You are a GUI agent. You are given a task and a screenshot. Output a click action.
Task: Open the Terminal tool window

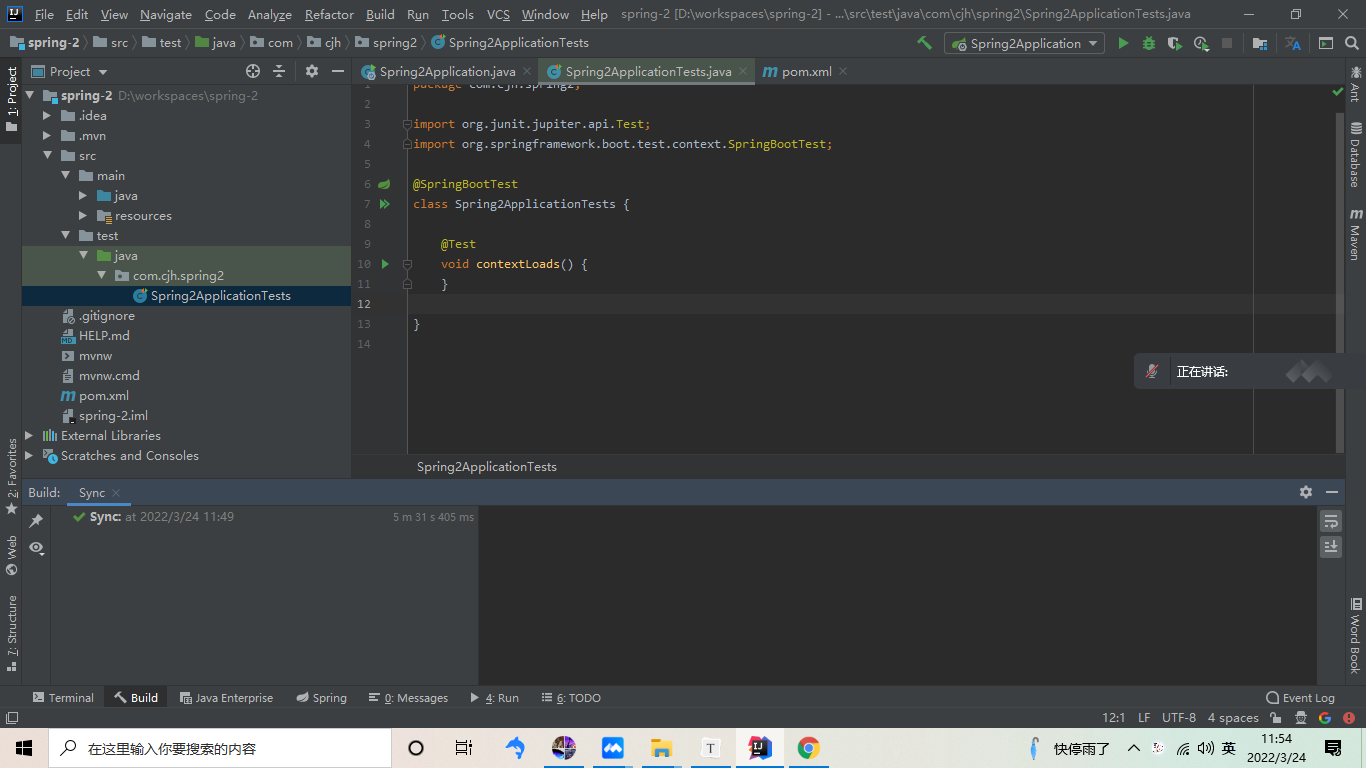coord(64,697)
